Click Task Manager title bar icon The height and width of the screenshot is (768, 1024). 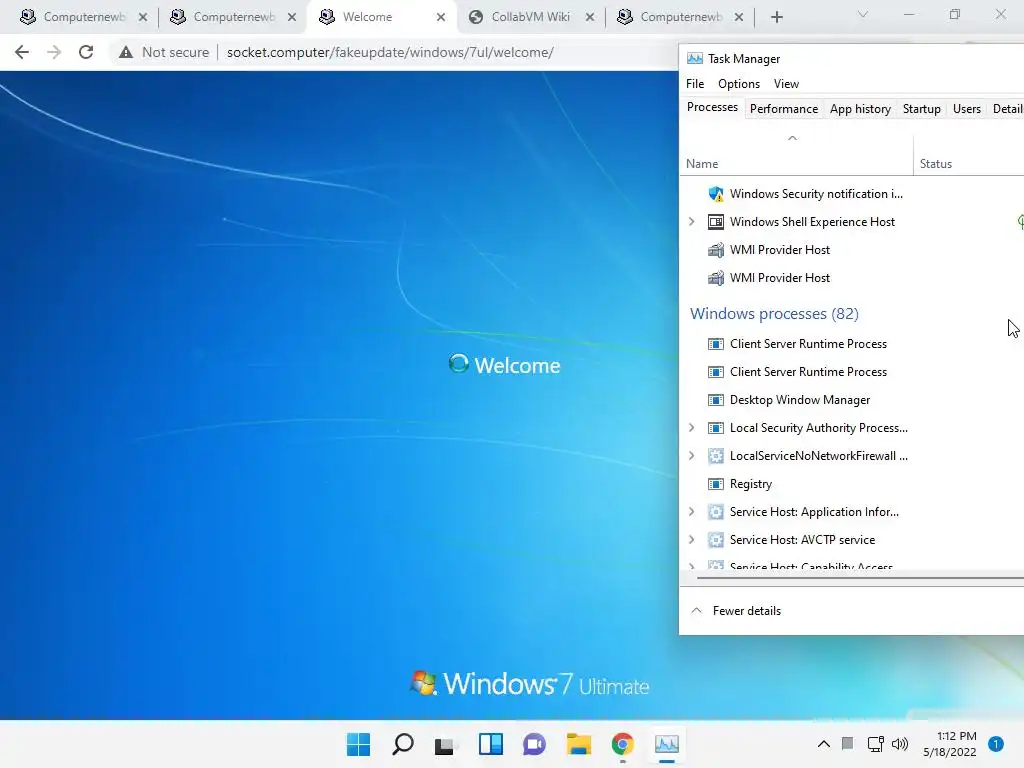[695, 59]
